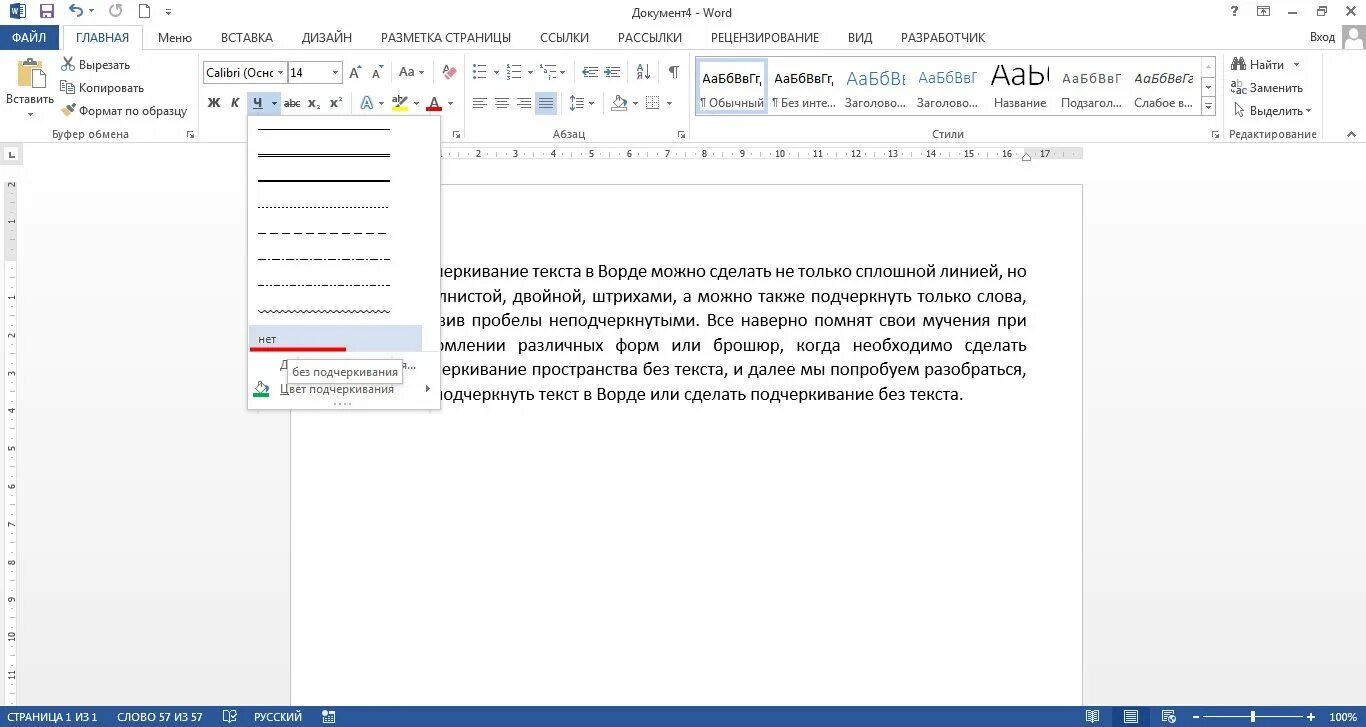Click the Save icon in Quick Access Toolbar
Image resolution: width=1366 pixels, height=727 pixels.
pos(46,12)
